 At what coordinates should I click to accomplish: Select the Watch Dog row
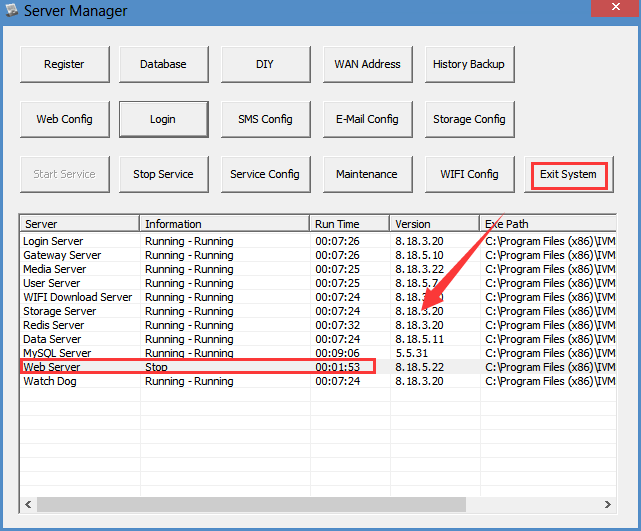click(x=318, y=381)
